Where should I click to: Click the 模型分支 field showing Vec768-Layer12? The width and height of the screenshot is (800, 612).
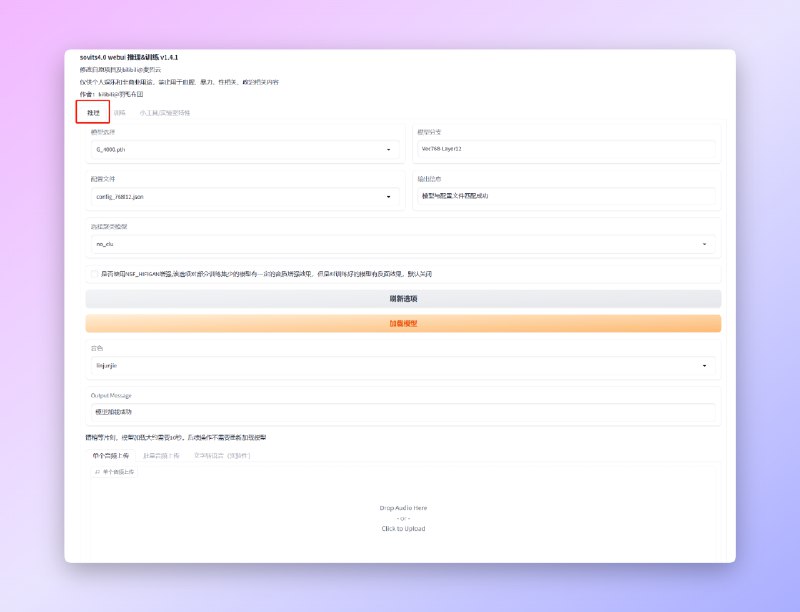[566, 150]
